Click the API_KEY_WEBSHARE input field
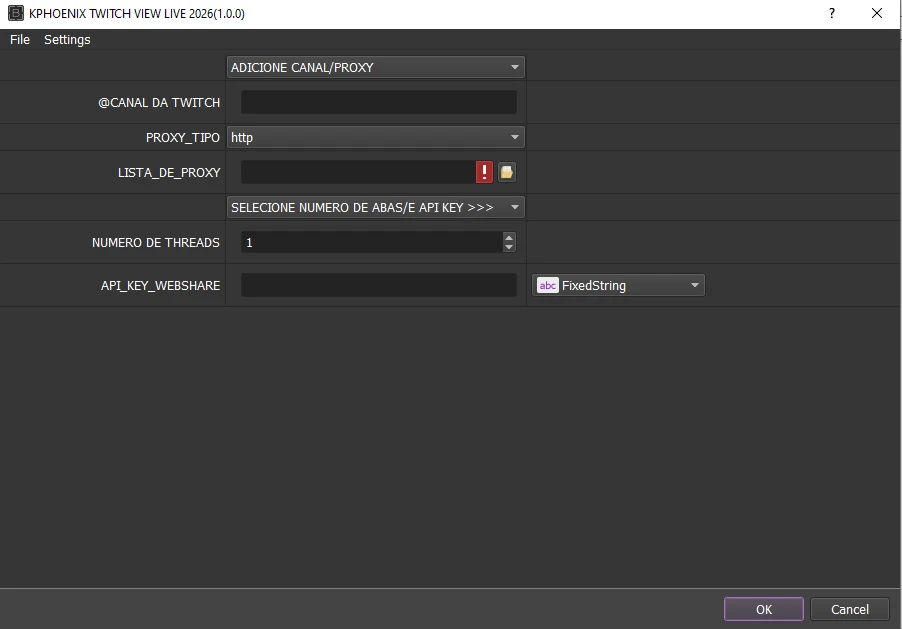The height and width of the screenshot is (629, 902). click(x=379, y=285)
